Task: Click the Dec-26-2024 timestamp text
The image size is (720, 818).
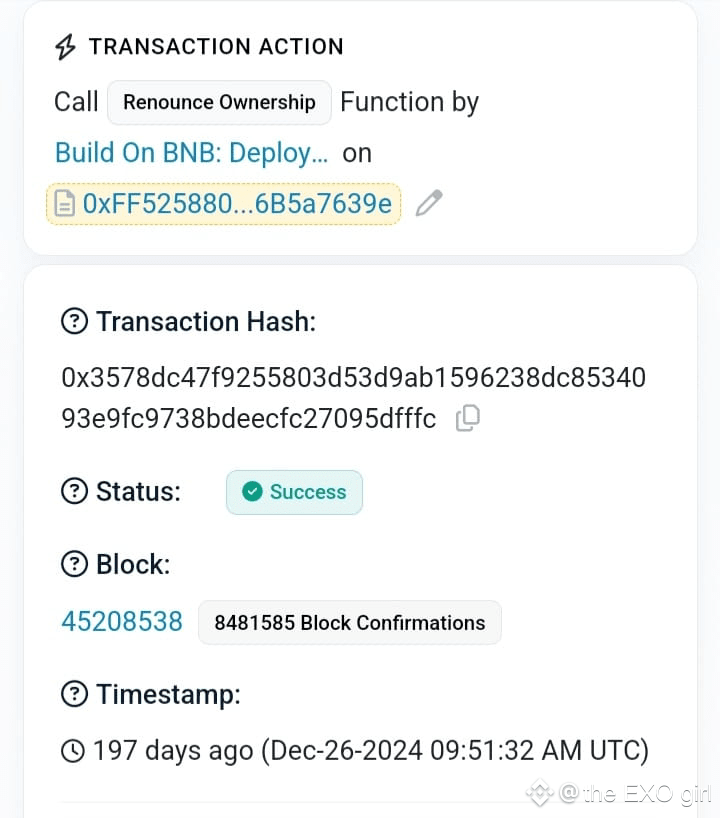Action: point(454,751)
